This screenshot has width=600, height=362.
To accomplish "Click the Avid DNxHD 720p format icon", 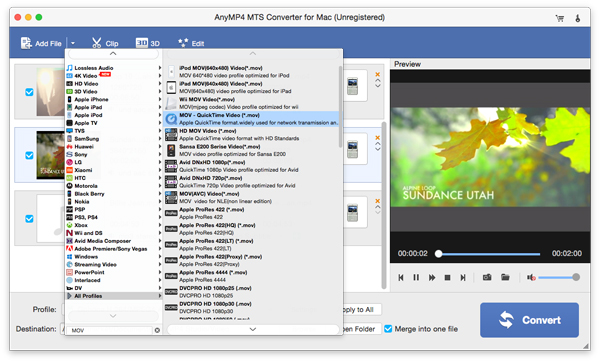I will [x=171, y=181].
